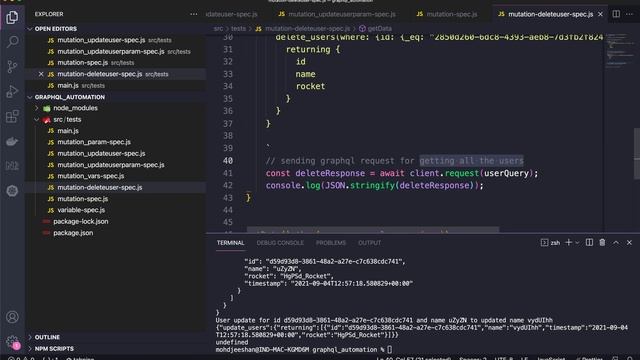Click the word rocket on line 34
Viewport: 640px width, 360px height.
tap(310, 86)
